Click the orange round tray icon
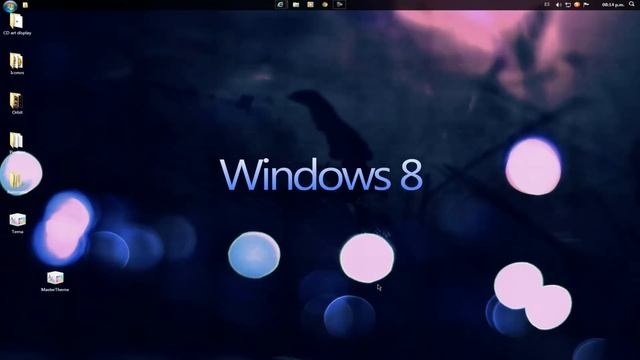Screen dimensions: 640x360 (577, 4)
